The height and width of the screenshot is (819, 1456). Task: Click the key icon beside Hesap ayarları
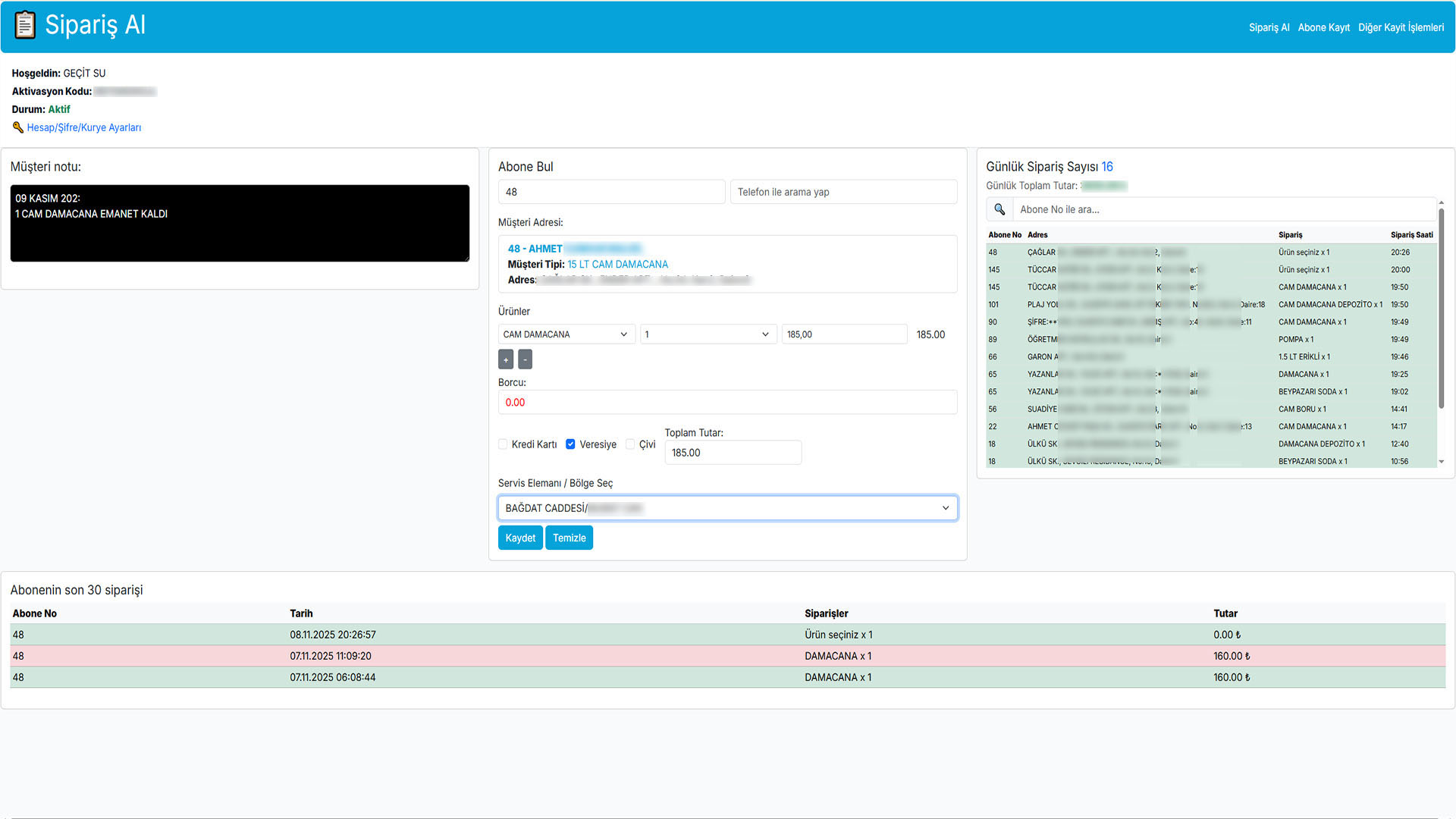(x=18, y=127)
